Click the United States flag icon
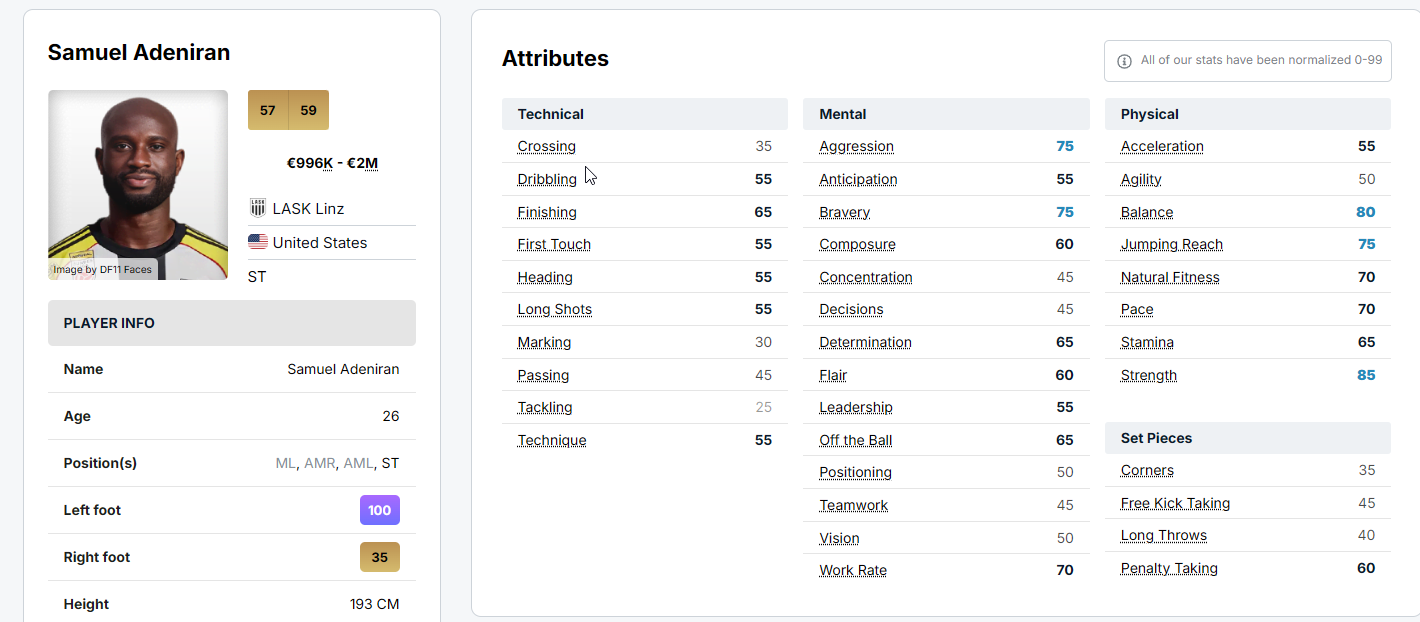This screenshot has height=622, width=1420. (257, 242)
